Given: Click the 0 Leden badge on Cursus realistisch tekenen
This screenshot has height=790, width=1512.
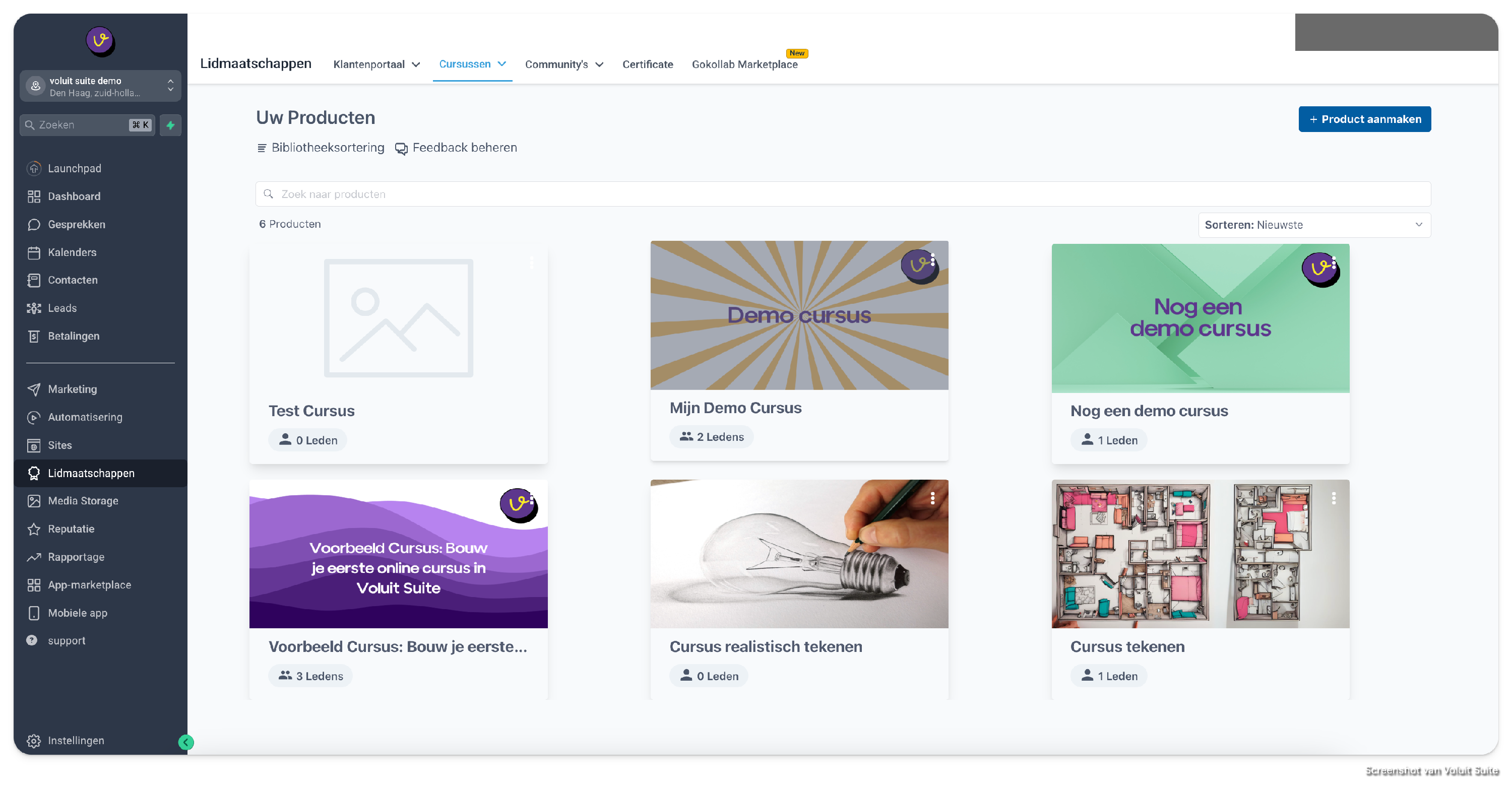Looking at the screenshot, I should tap(709, 676).
